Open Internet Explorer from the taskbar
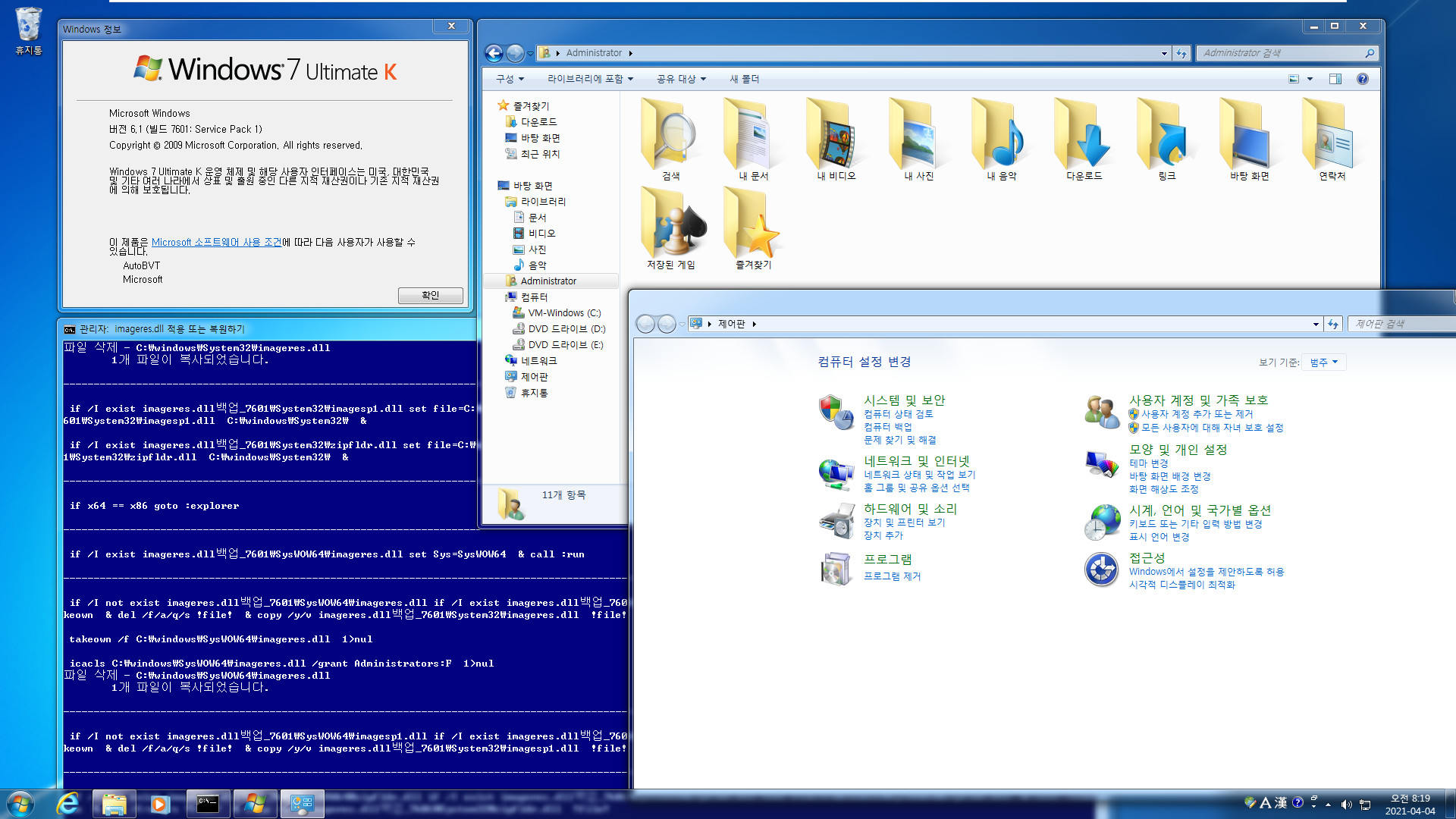The image size is (1456, 819). point(68,804)
